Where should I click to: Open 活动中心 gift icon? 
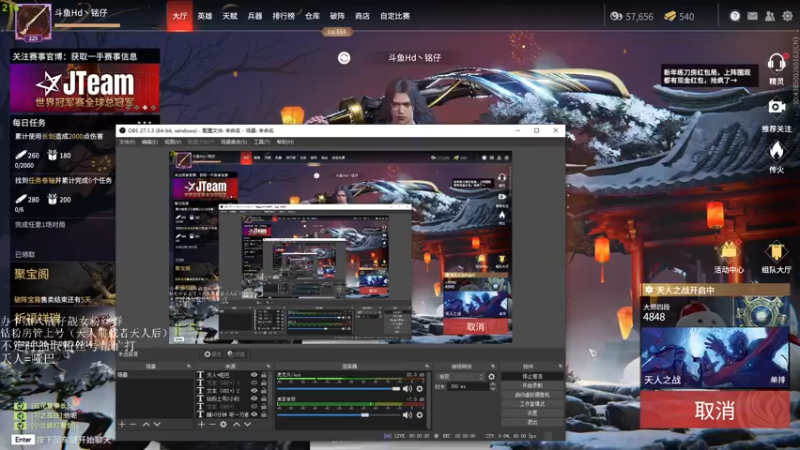coord(729,251)
